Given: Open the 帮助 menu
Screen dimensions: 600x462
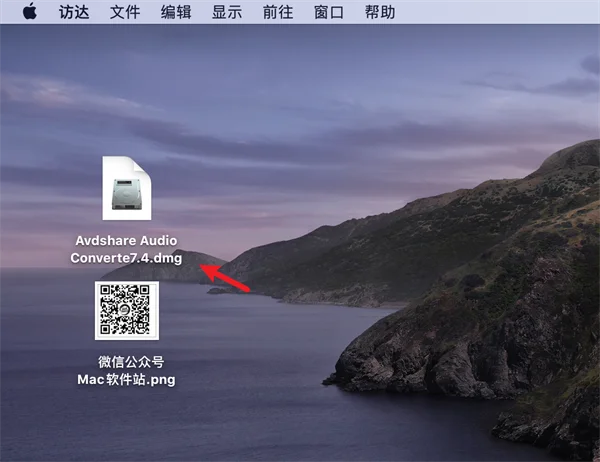Looking at the screenshot, I should (x=380, y=12).
